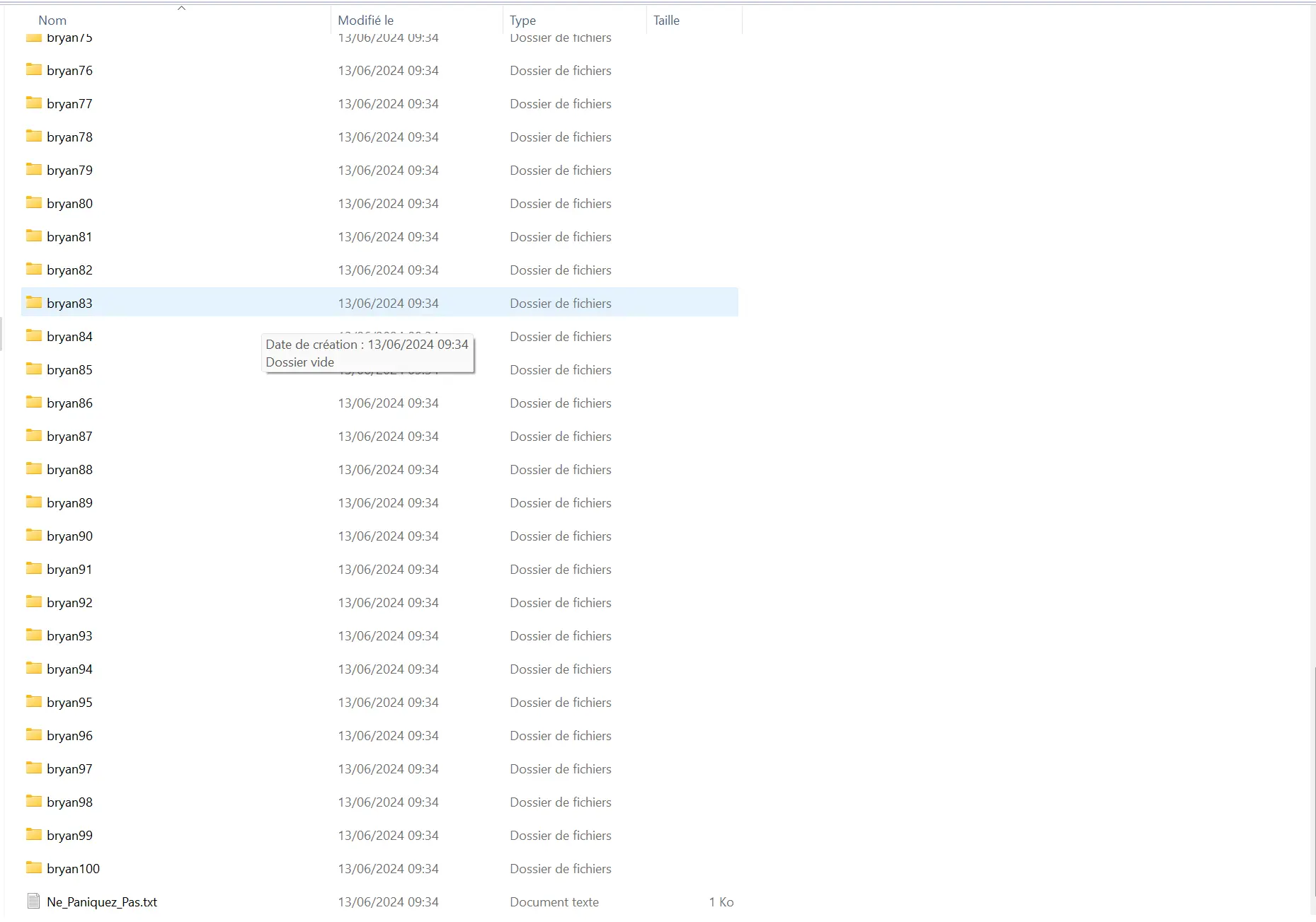Select the bryan96 folder icon
Viewport: 1316px width, 922px height.
click(x=33, y=734)
